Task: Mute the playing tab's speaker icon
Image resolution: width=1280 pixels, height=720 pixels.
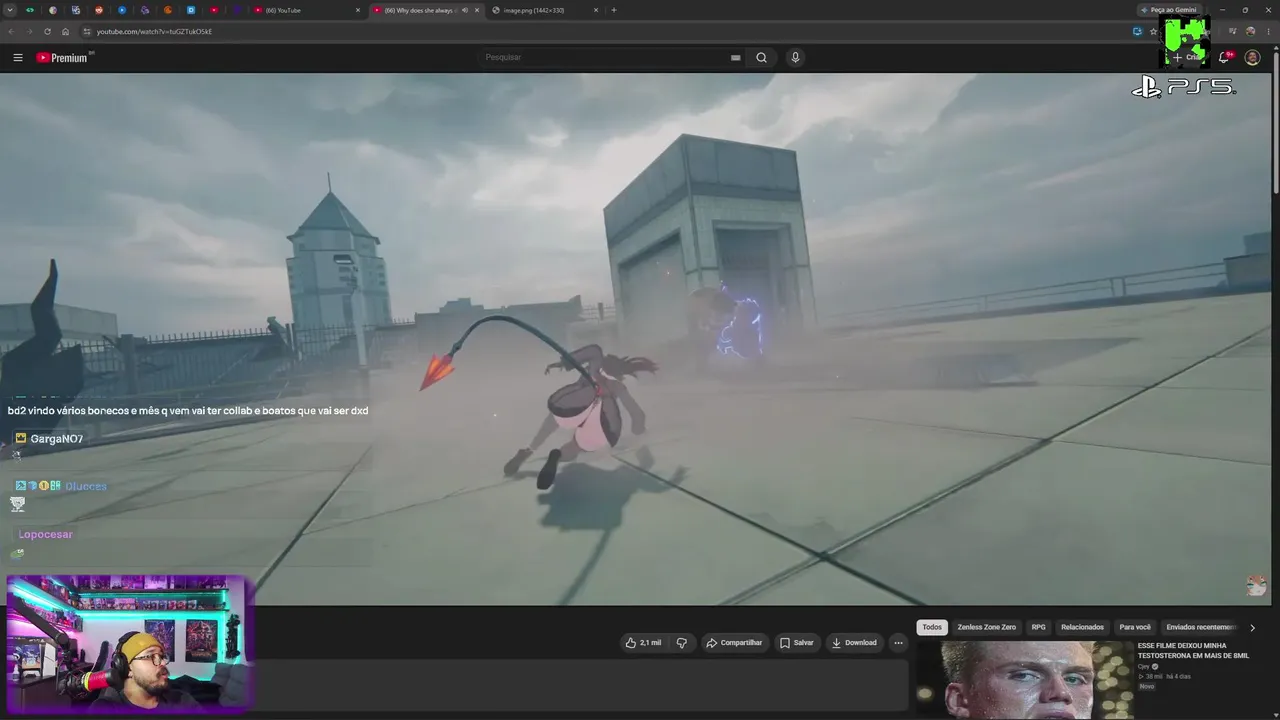Action: pos(464,10)
